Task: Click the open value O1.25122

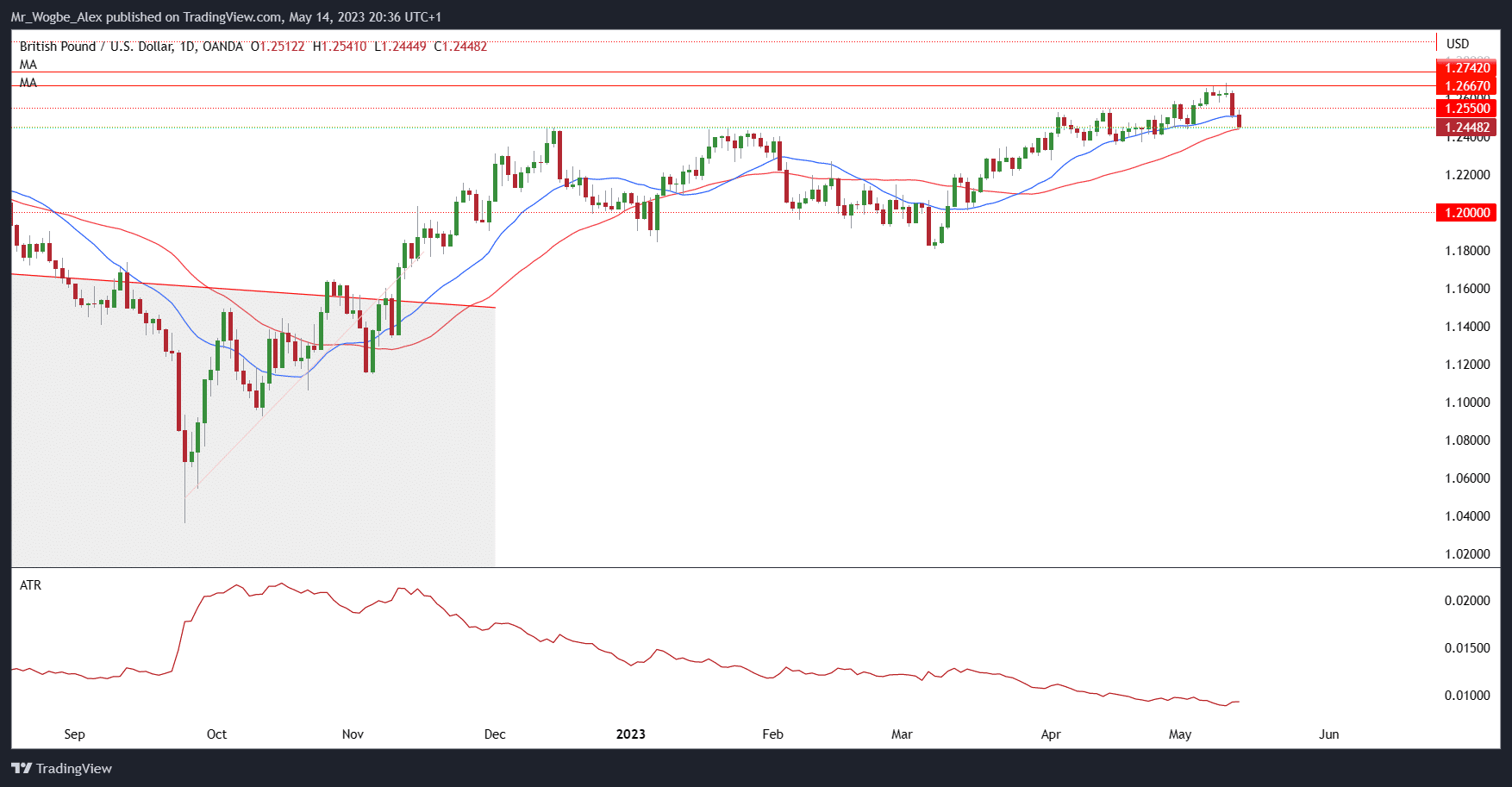Action: tap(278, 47)
